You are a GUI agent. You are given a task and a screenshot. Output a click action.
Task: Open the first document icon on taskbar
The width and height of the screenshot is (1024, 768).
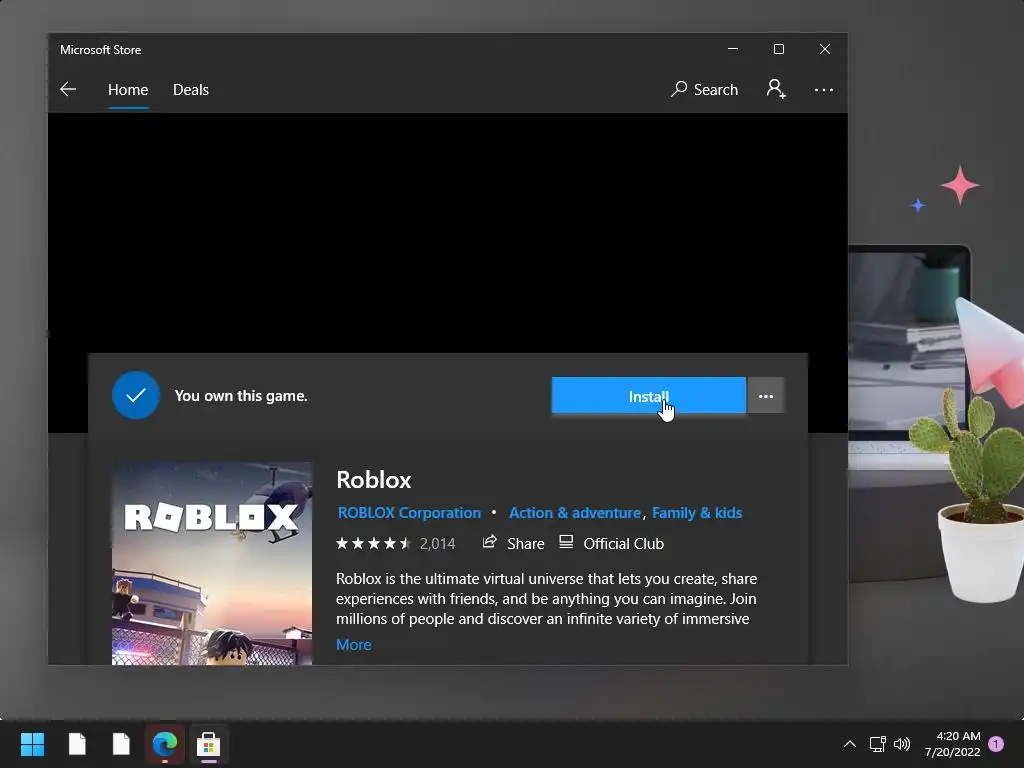(77, 744)
